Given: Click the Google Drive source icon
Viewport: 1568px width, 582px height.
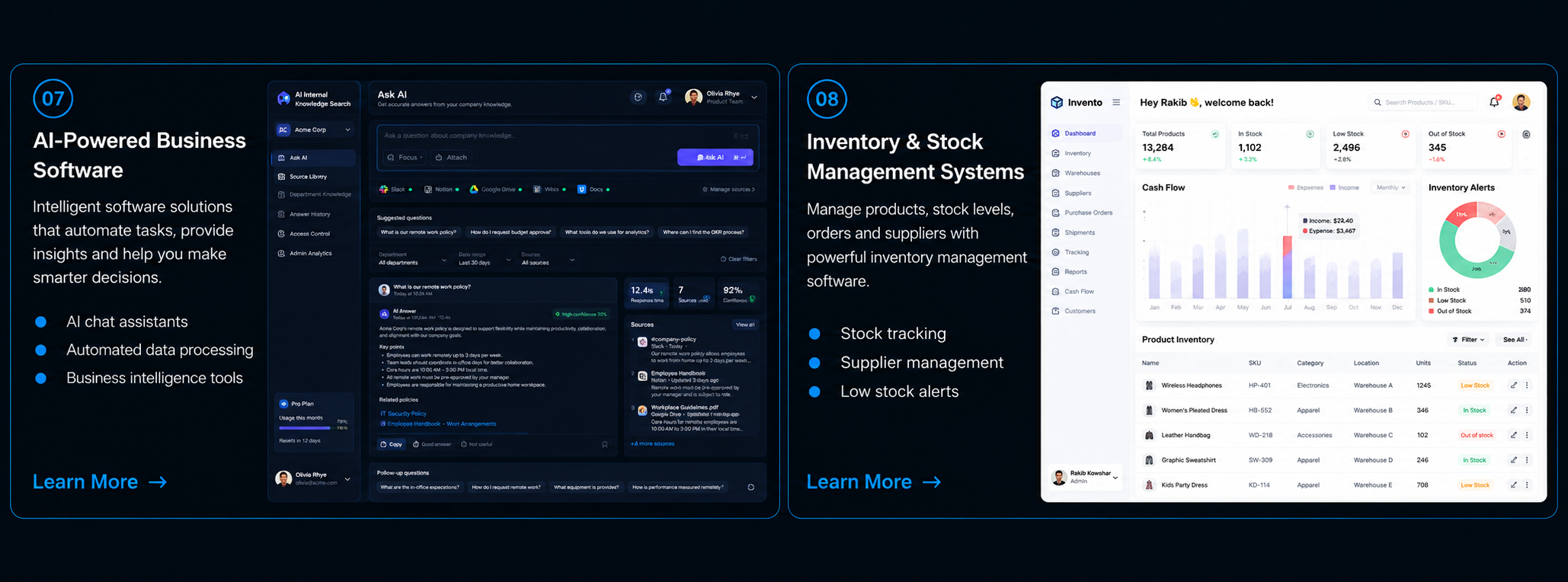Looking at the screenshot, I should point(474,189).
